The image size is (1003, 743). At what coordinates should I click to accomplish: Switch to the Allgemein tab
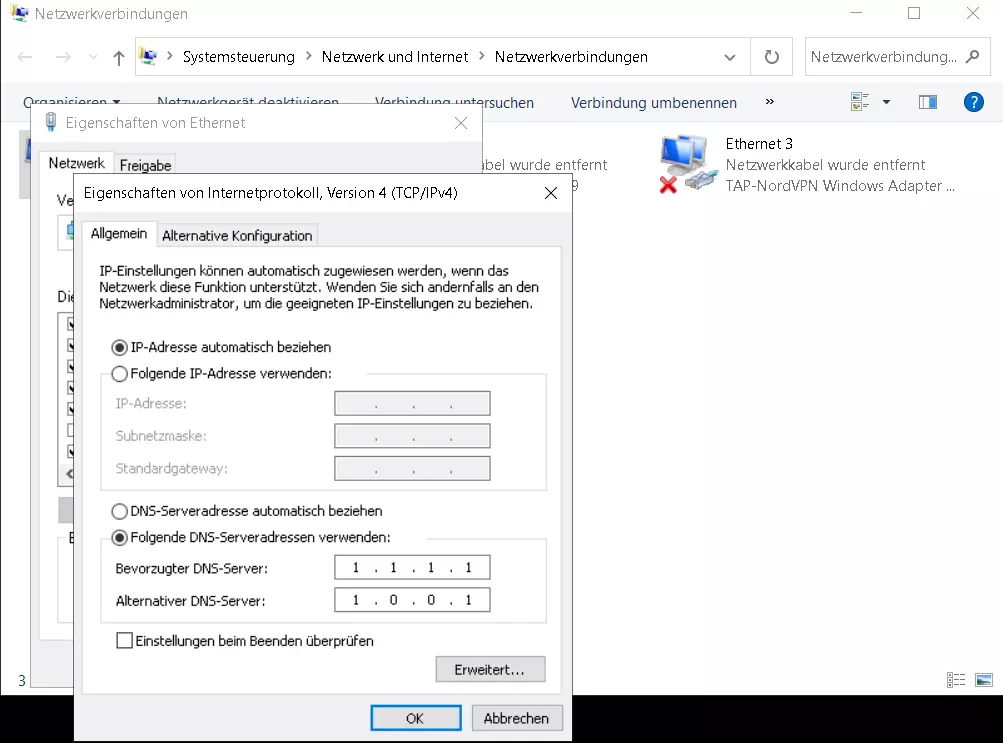tap(119, 233)
